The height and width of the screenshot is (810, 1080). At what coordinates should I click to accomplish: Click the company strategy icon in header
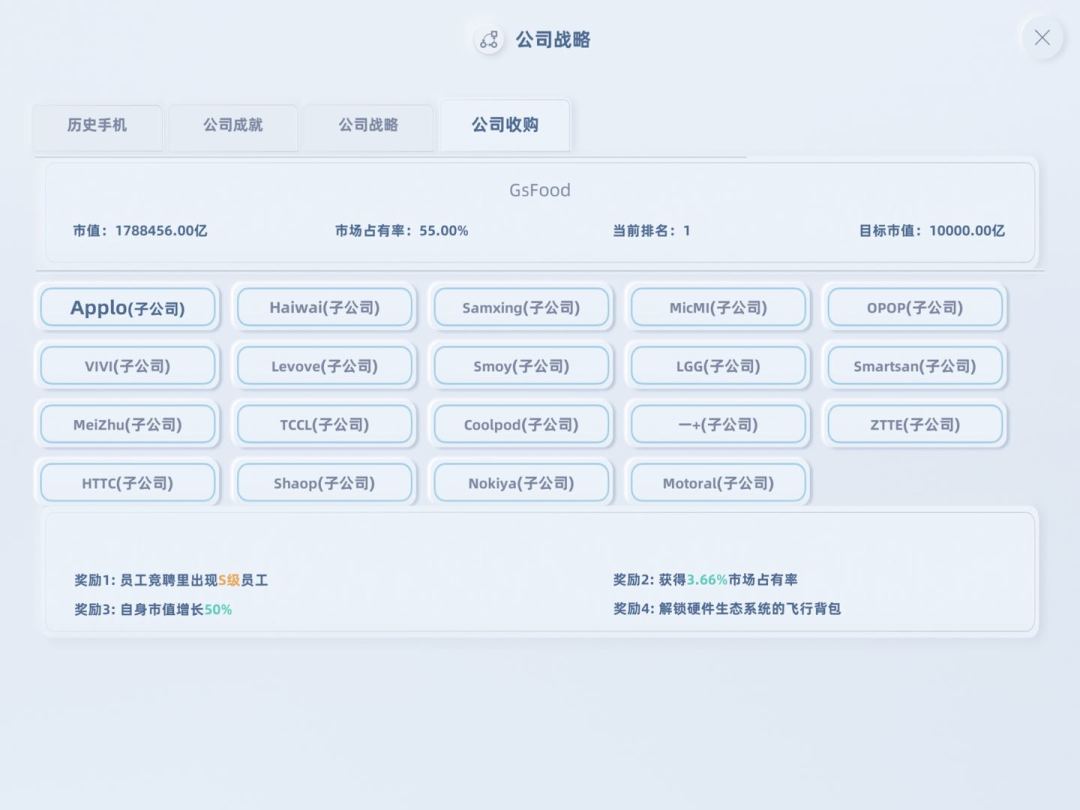point(489,40)
